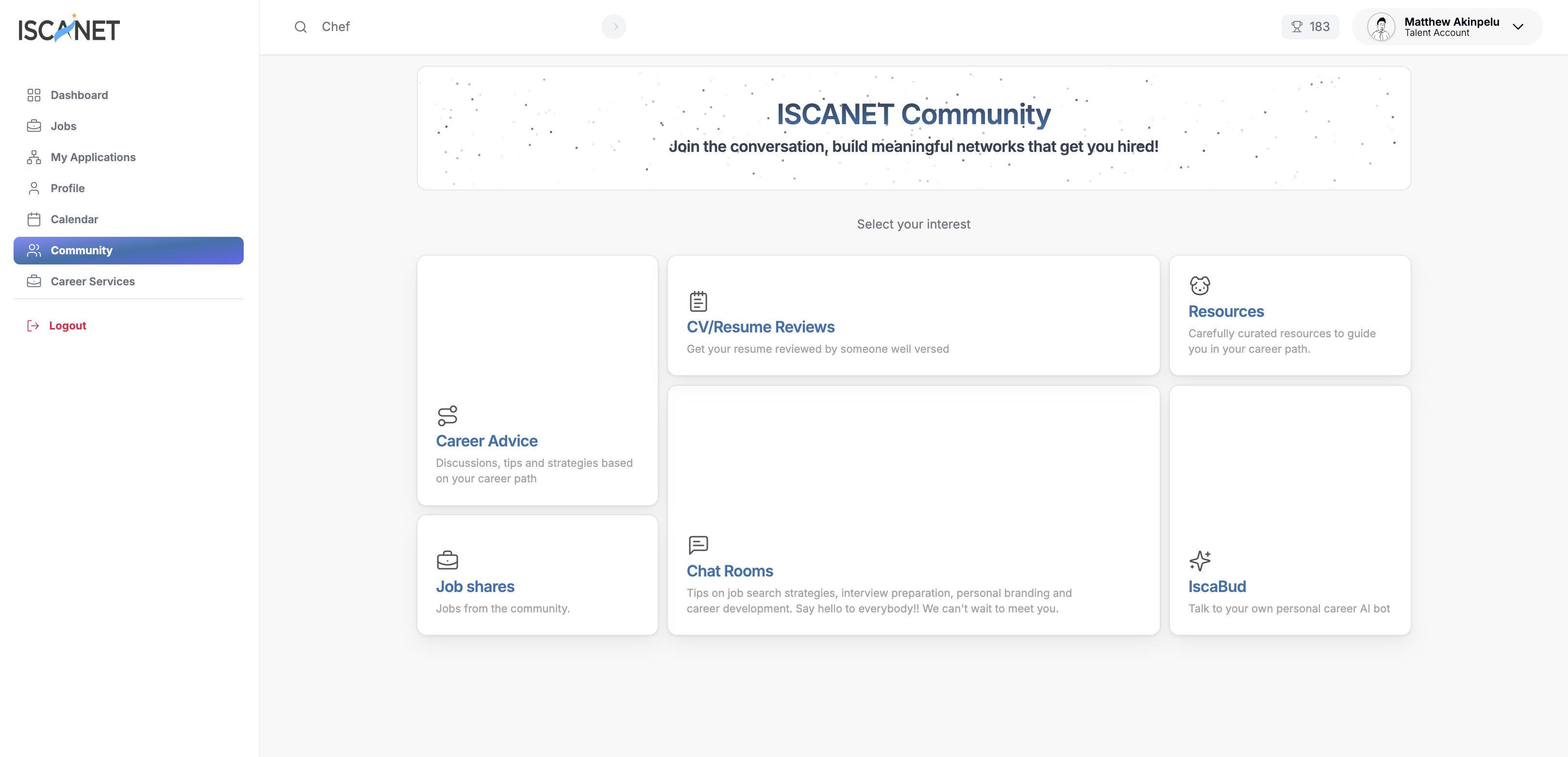Screen dimensions: 1568x757
Task: Expand the Matthew Akinpelu account dropdown
Action: coord(1518,27)
